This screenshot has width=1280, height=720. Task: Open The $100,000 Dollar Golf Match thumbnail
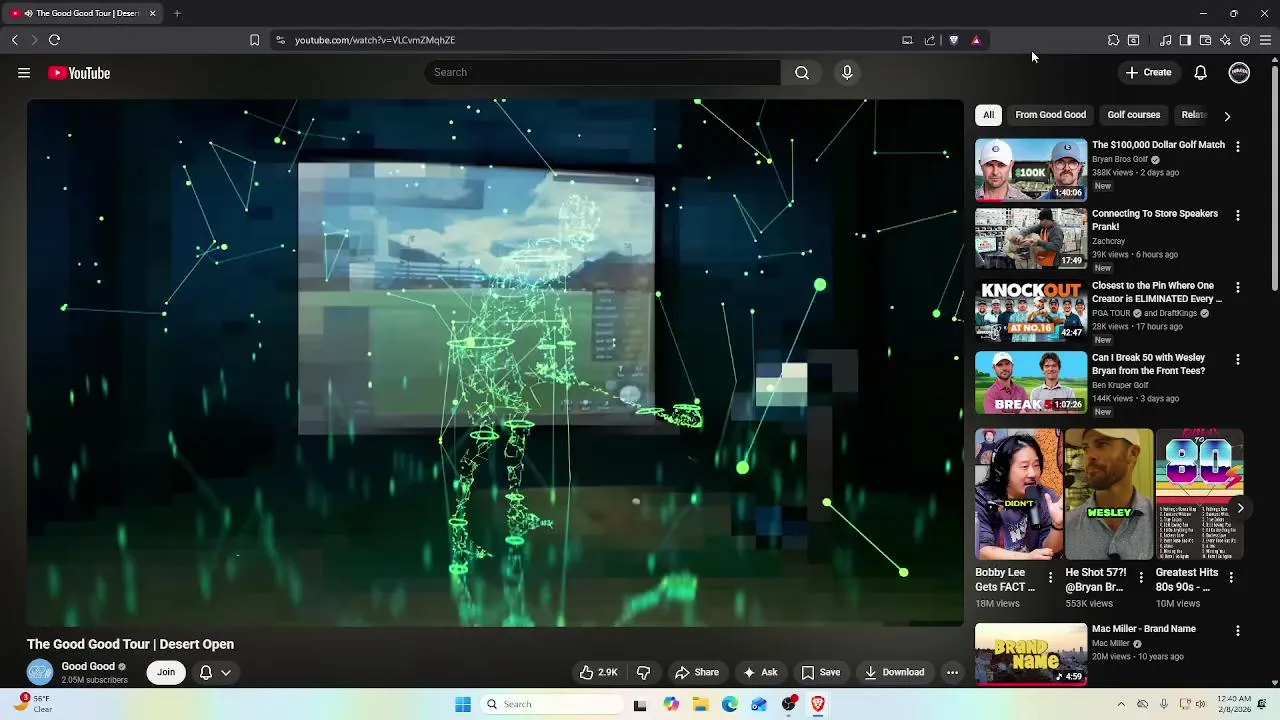click(x=1031, y=170)
